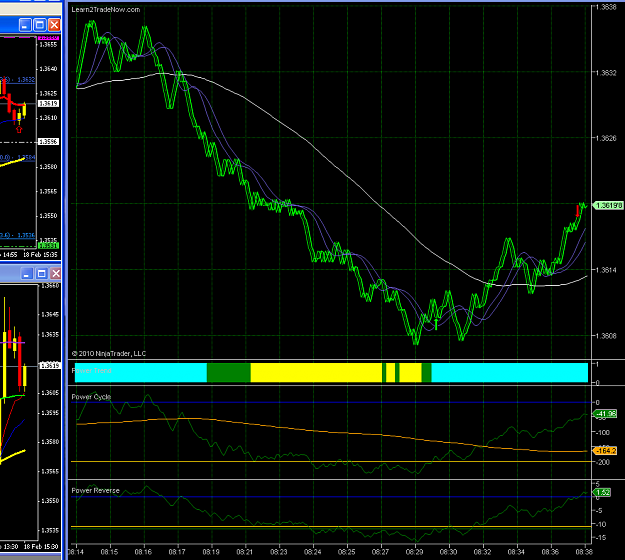Click the 1.3608 price axis label
This screenshot has height=560, width=625.
[x=606, y=336]
